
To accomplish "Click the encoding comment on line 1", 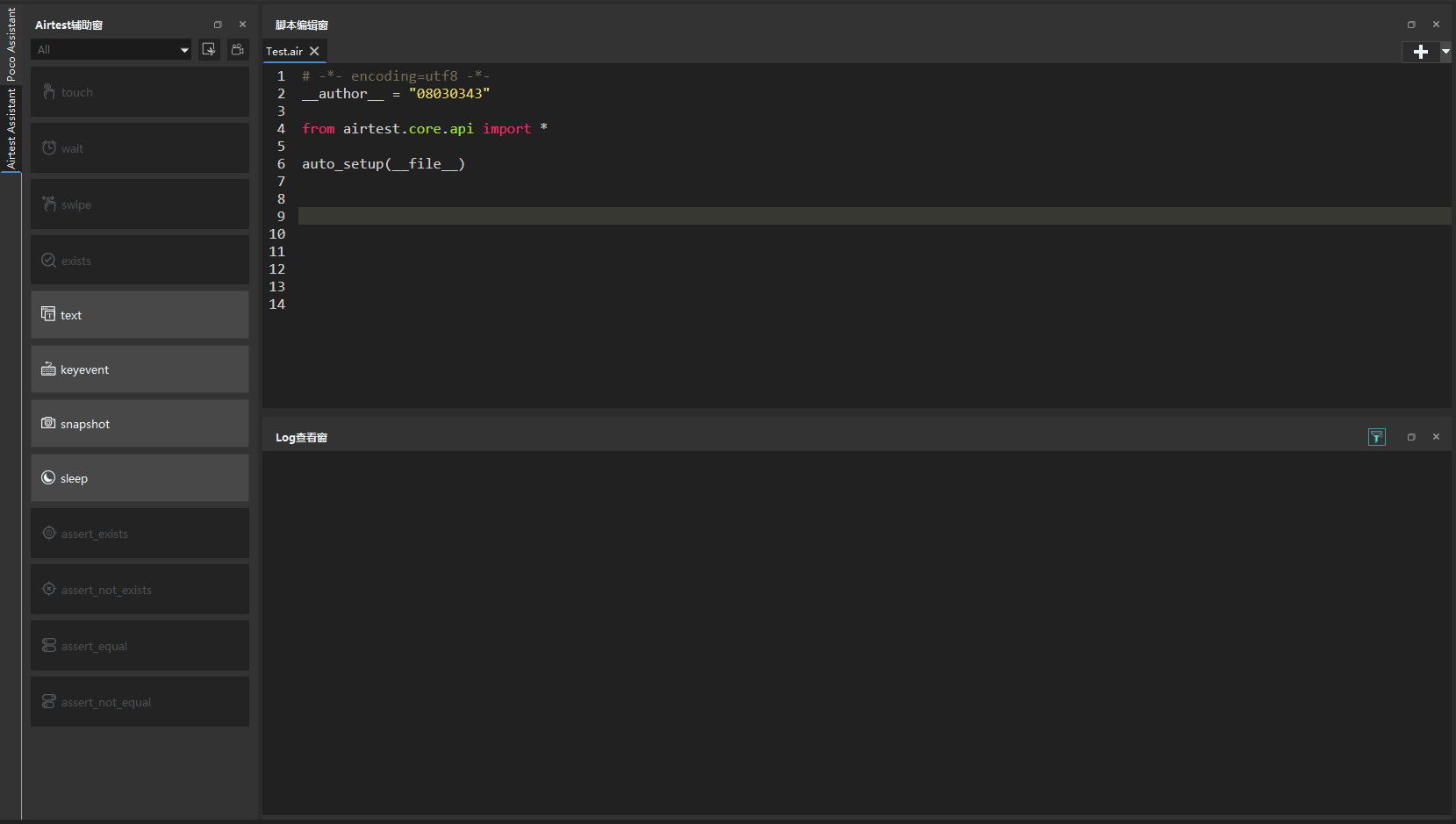I will [x=396, y=76].
